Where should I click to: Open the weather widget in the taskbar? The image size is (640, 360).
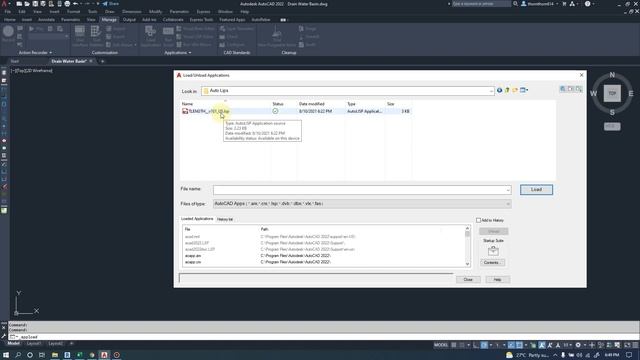[527, 355]
